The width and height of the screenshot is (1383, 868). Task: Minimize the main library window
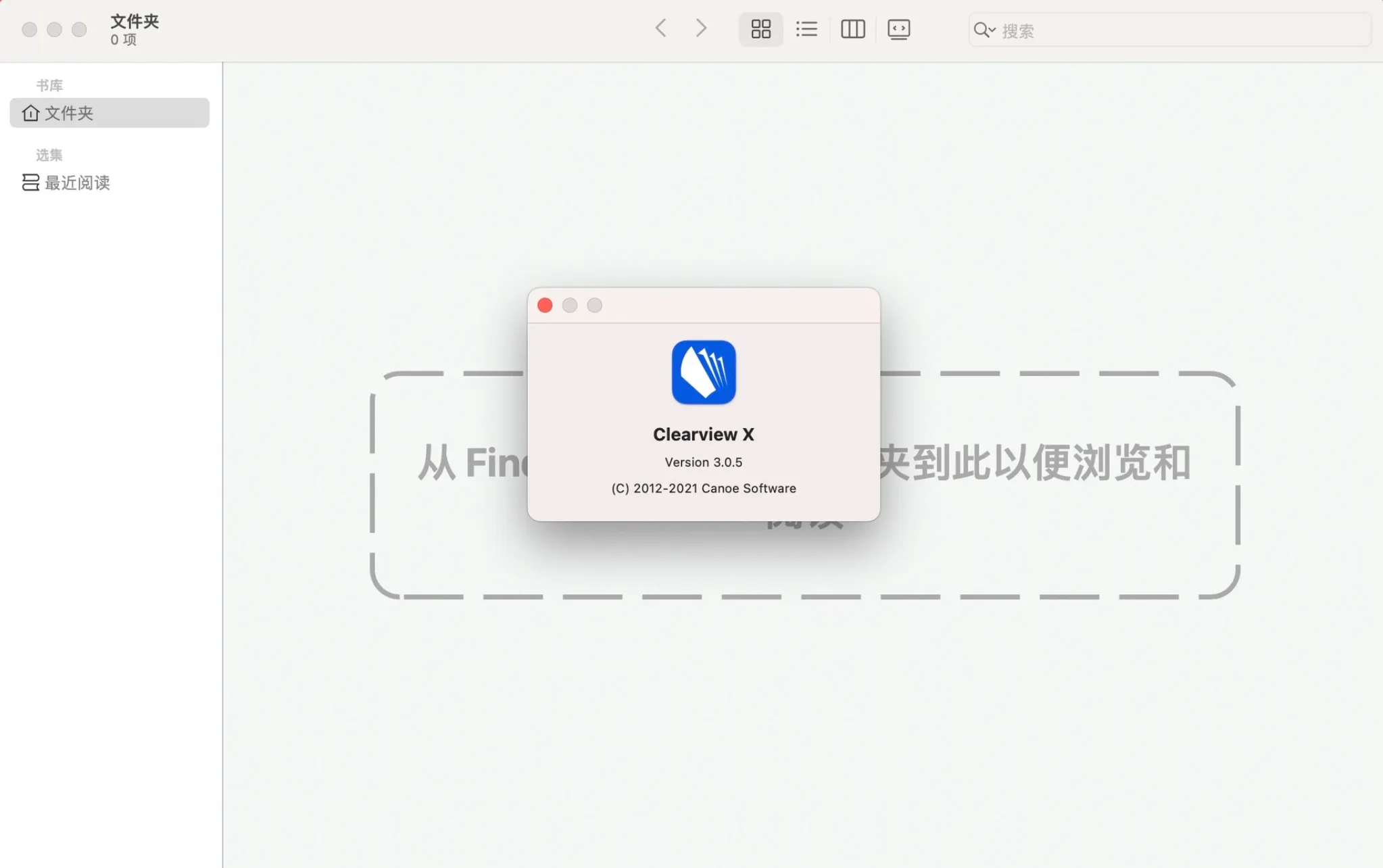point(54,30)
